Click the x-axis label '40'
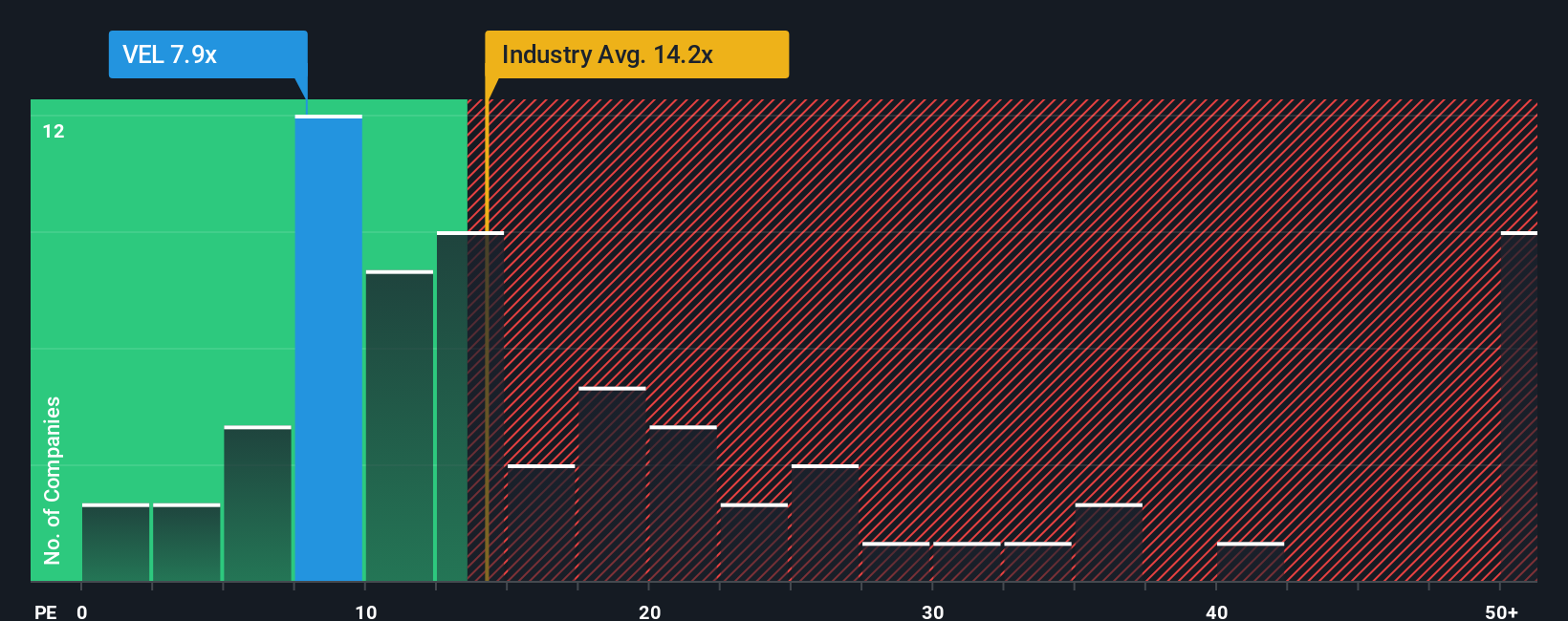1568x621 pixels. click(1217, 612)
